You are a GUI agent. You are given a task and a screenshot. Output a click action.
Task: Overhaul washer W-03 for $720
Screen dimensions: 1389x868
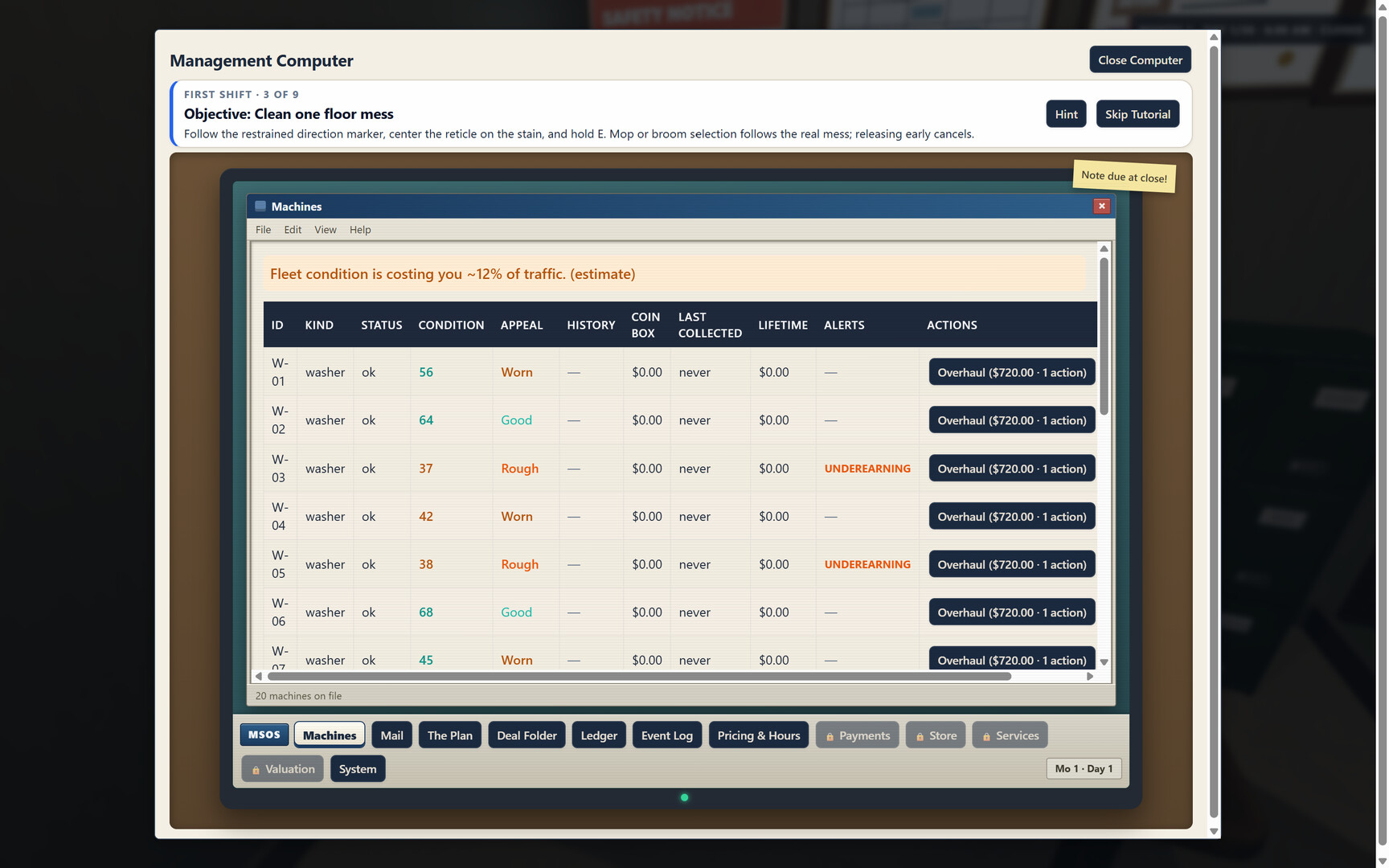(x=1012, y=469)
